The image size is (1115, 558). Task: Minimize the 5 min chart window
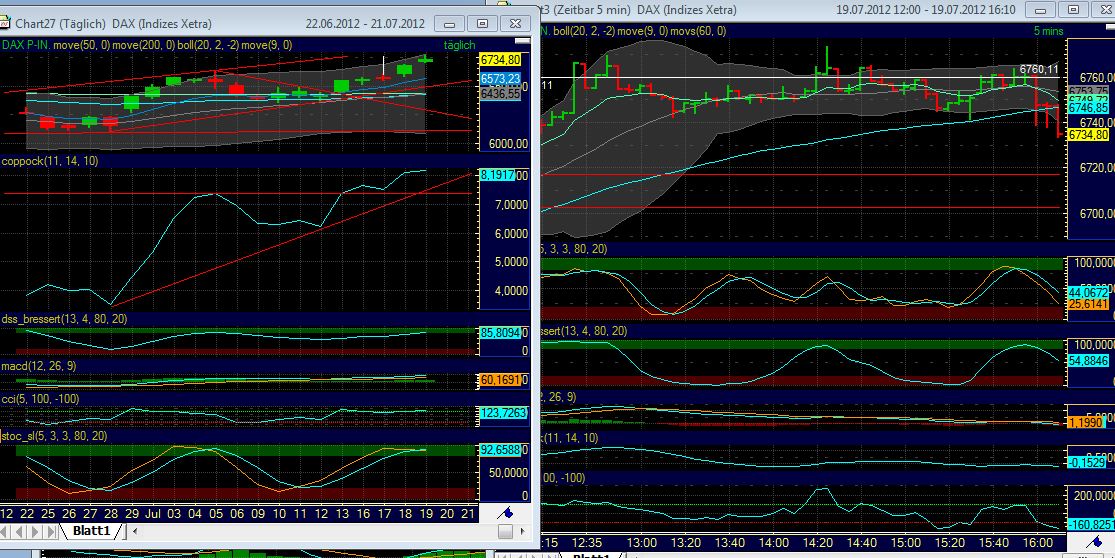click(1041, 10)
